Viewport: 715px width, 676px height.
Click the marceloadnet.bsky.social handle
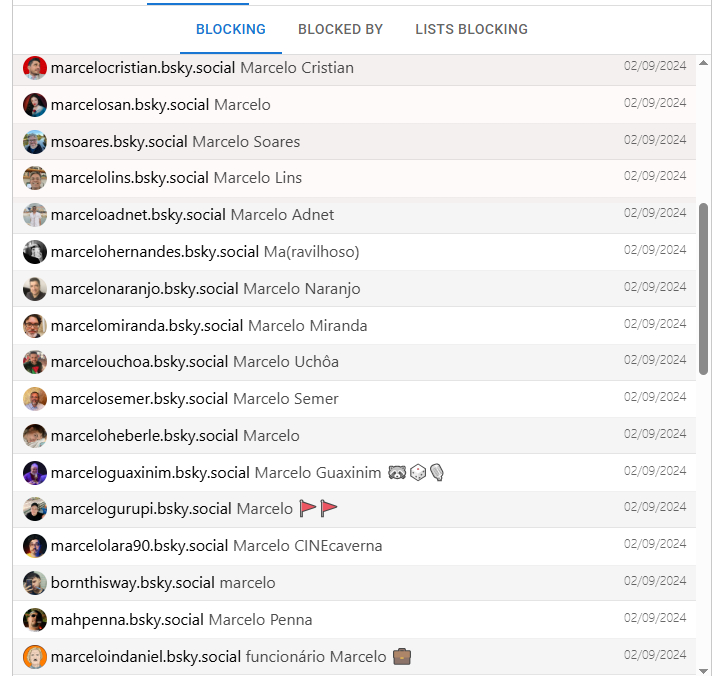(138, 215)
